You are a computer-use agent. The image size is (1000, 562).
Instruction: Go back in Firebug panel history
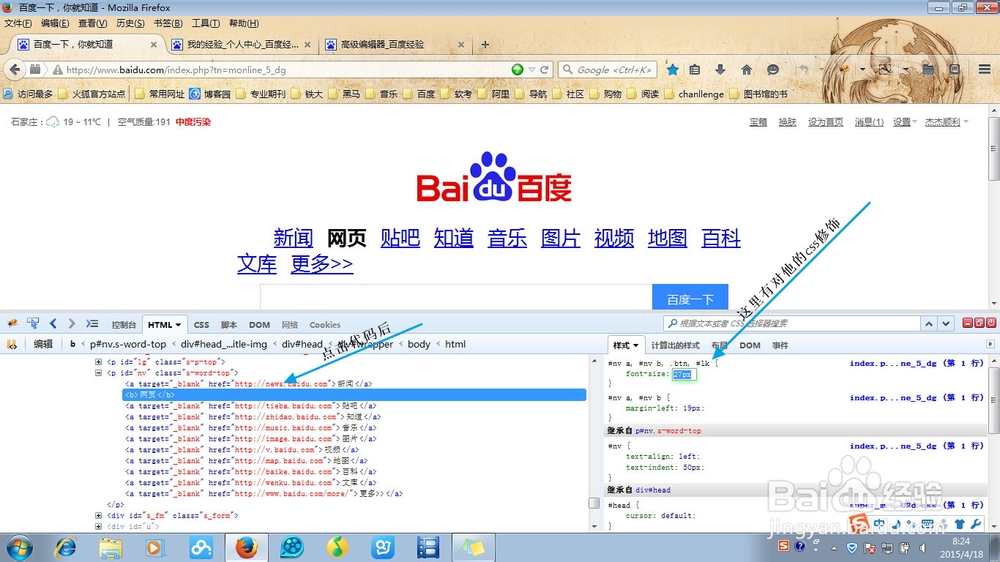53,323
